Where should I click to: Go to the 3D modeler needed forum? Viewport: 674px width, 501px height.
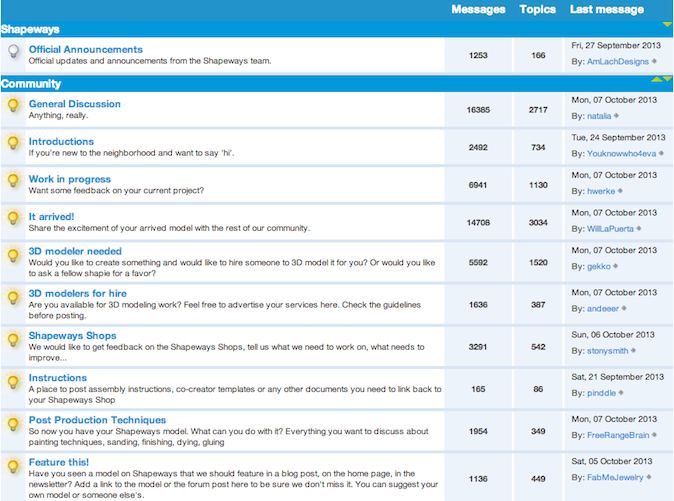(75, 251)
